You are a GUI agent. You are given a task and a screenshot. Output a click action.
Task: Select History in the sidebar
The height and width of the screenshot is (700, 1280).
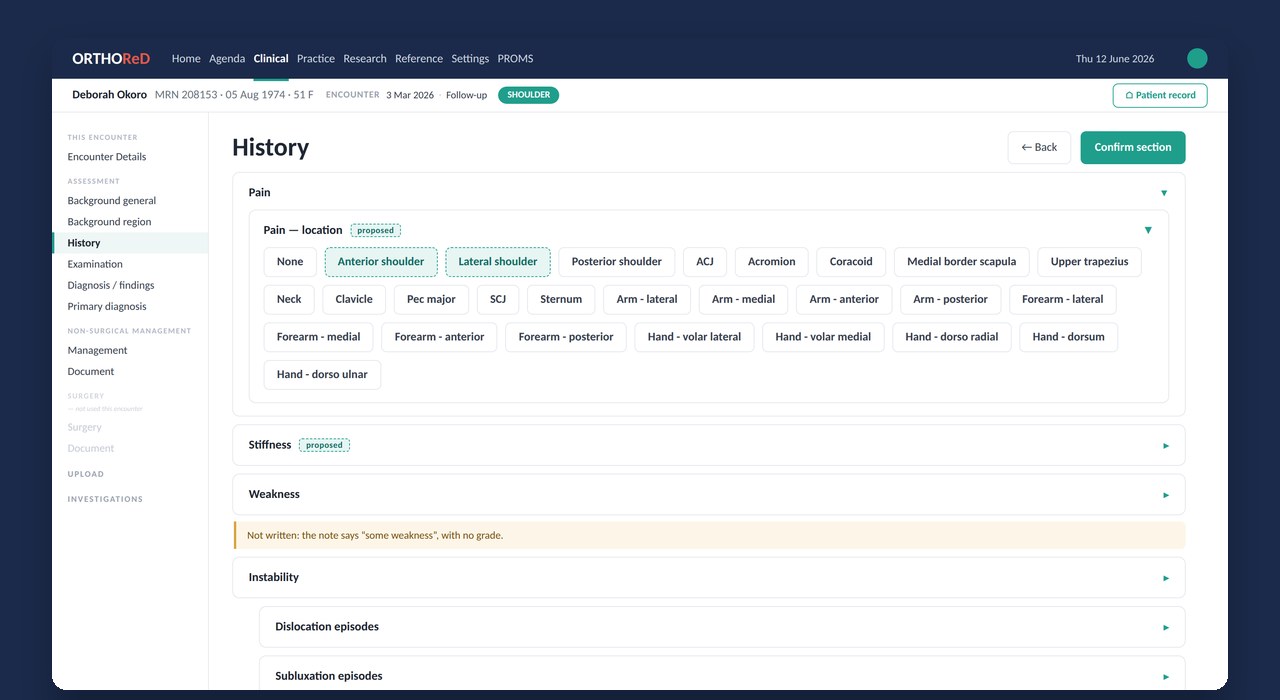[x=130, y=243]
